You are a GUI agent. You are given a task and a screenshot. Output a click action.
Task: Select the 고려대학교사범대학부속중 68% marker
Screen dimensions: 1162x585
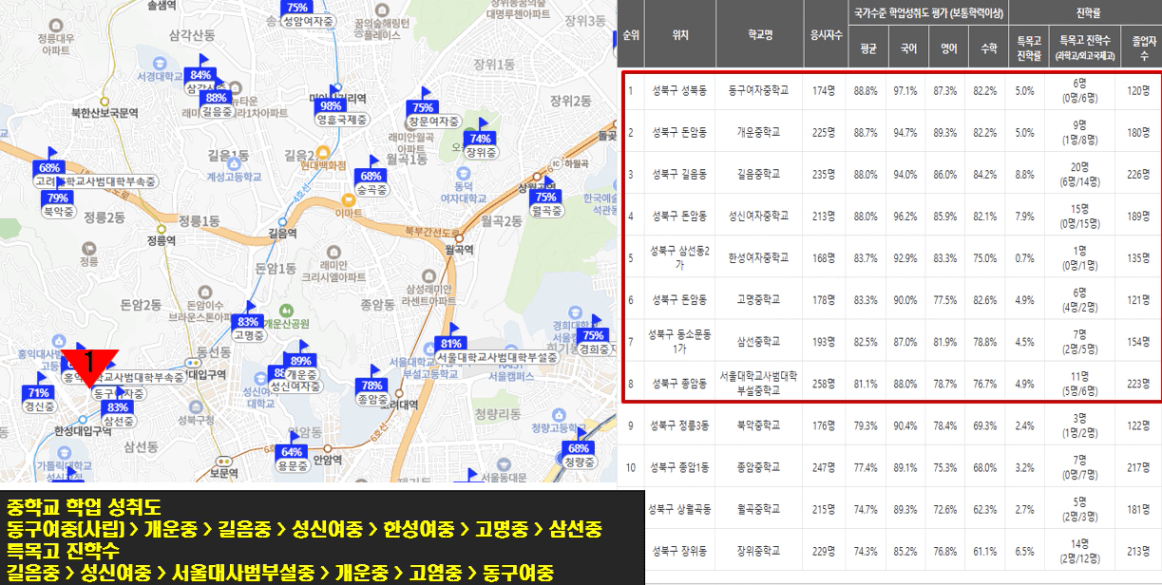[x=49, y=168]
